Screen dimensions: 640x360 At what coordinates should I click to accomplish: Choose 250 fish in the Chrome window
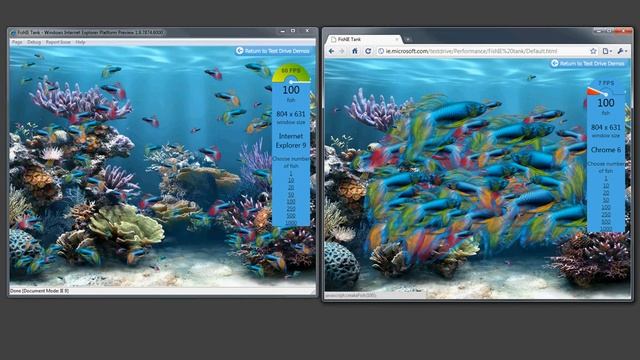pos(606,214)
